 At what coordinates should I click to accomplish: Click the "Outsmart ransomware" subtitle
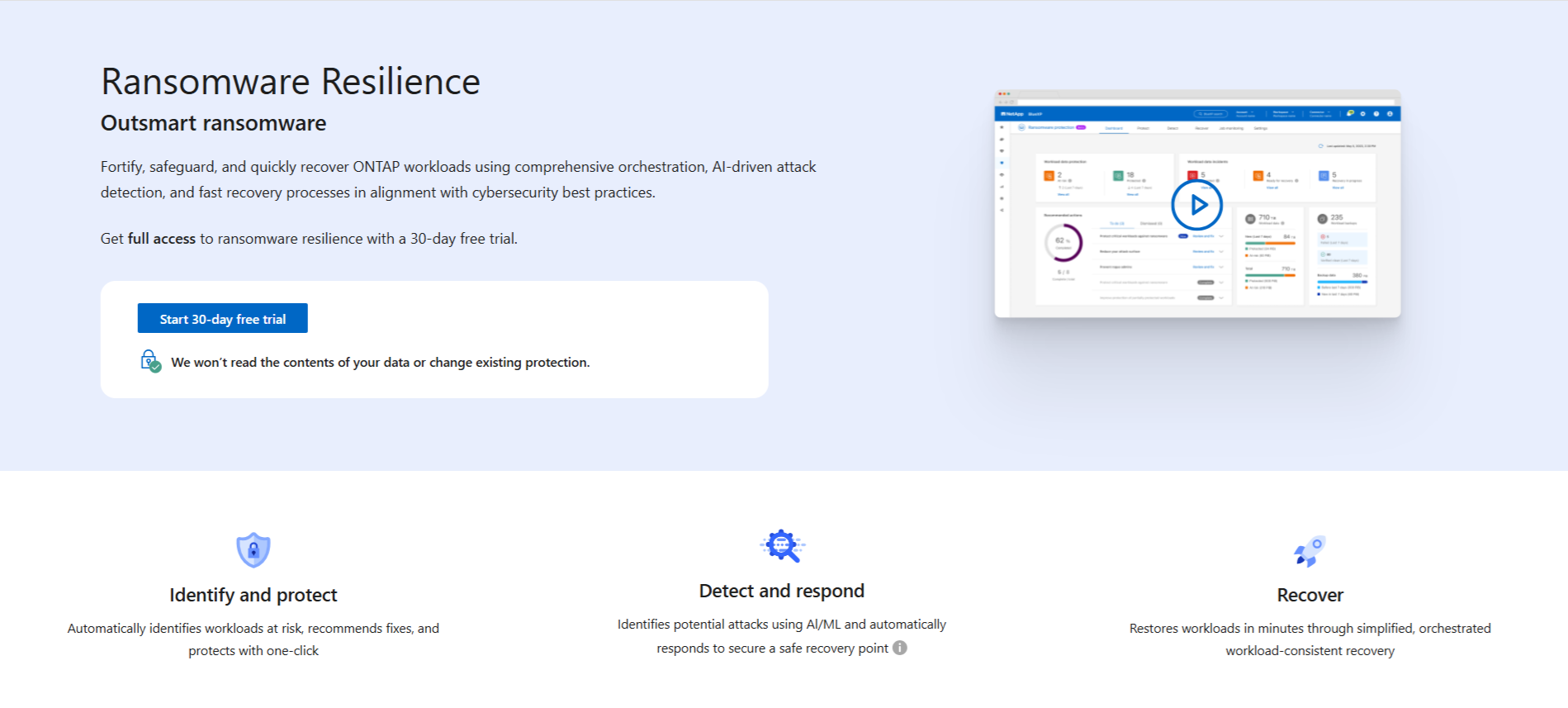tap(213, 123)
